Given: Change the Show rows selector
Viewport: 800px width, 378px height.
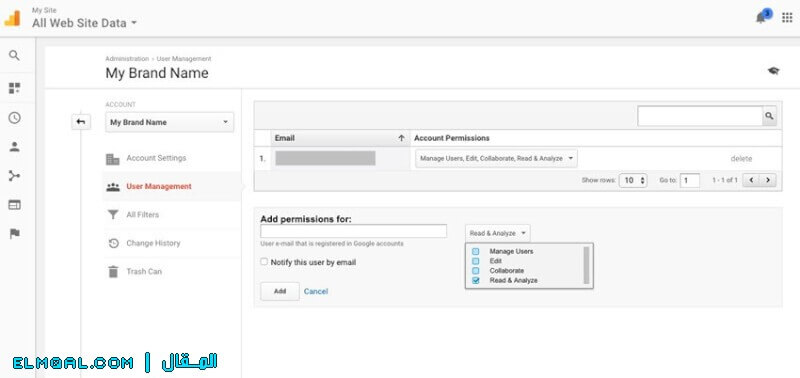Looking at the screenshot, I should (x=633, y=180).
